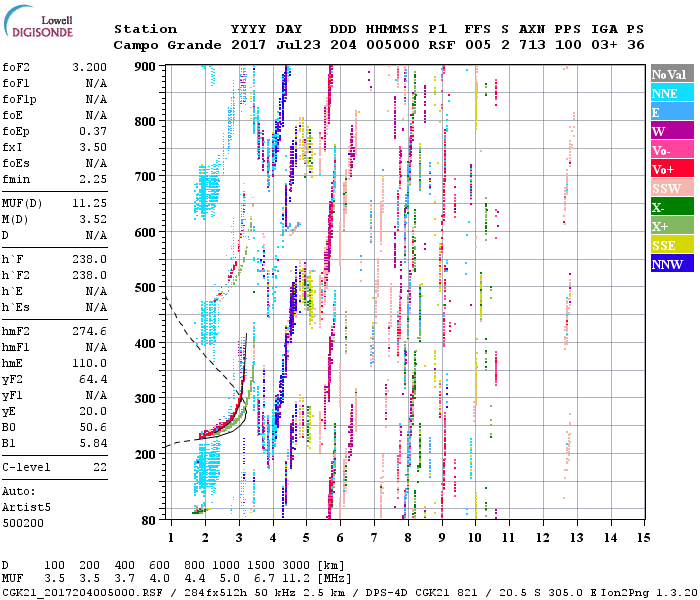This screenshot has width=700, height=600.
Task: Click the foEp value 0.37
Action: (x=93, y=131)
